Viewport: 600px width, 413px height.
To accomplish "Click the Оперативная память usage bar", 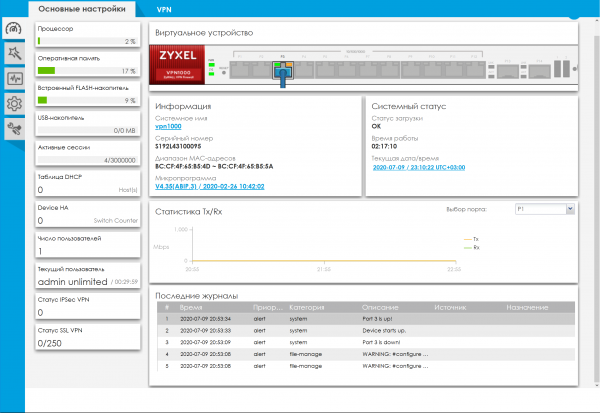I will click(x=86, y=71).
